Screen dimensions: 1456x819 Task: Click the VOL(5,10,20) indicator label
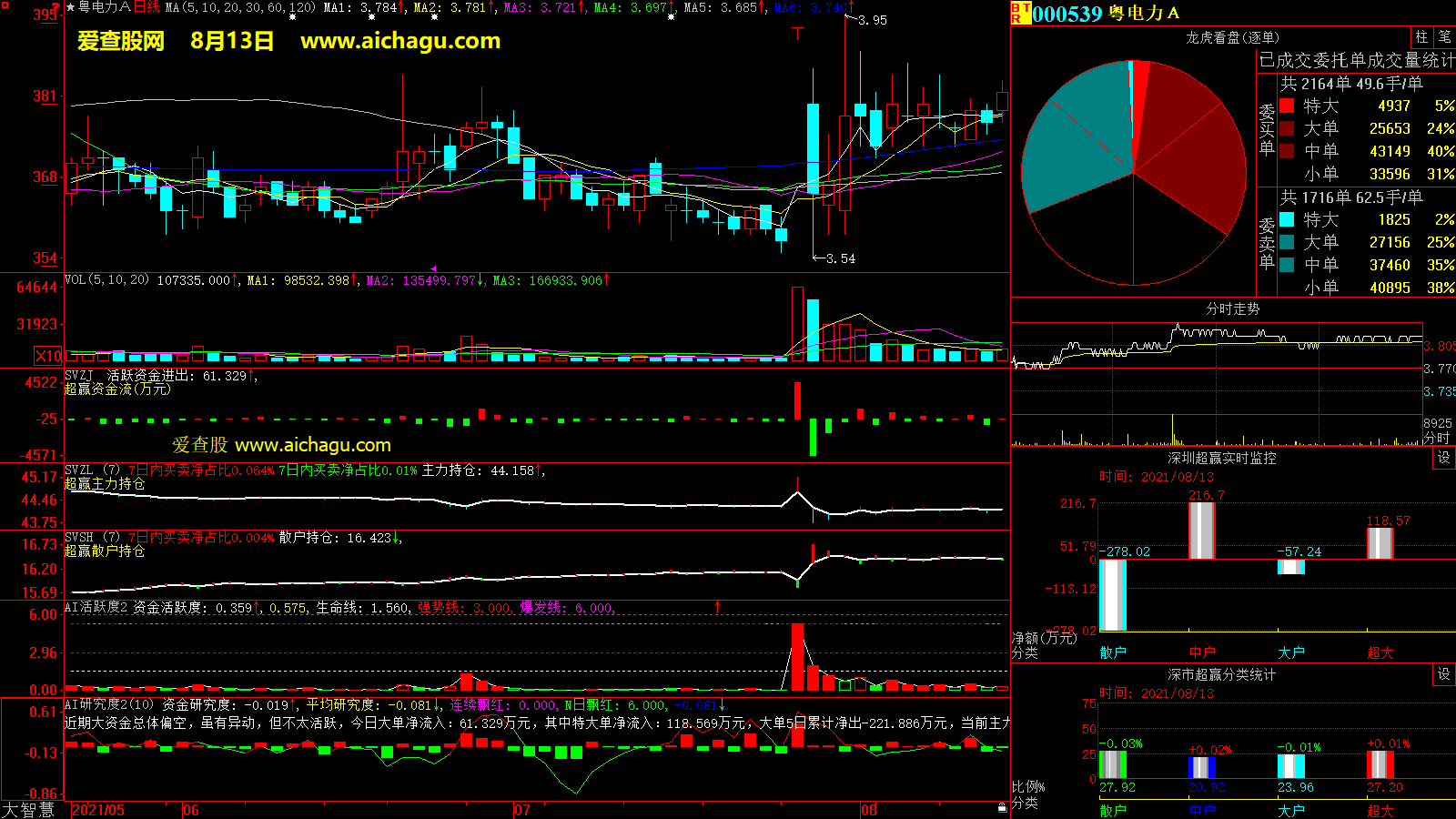click(106, 280)
